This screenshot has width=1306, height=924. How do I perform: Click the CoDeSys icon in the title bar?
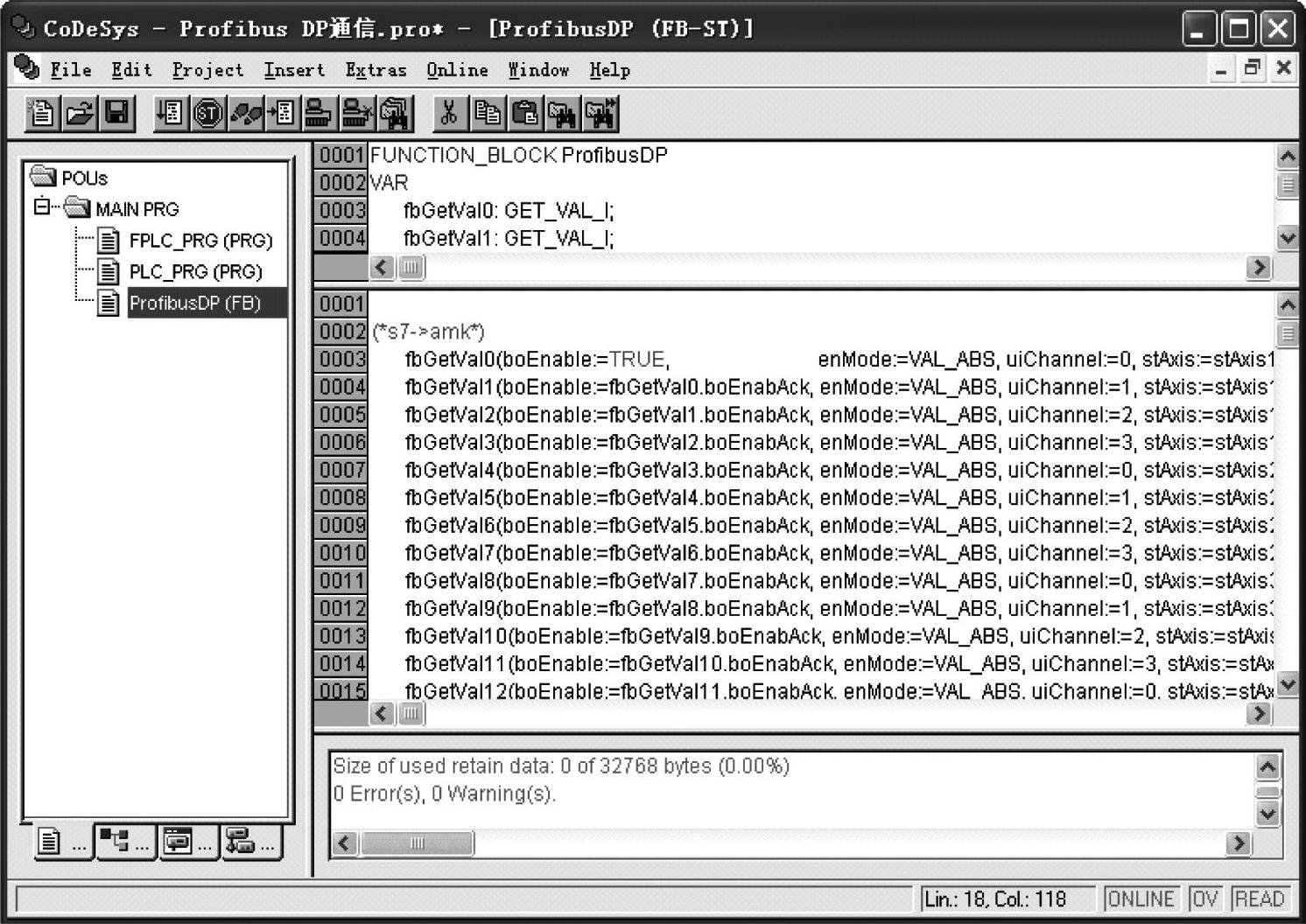(x=23, y=27)
